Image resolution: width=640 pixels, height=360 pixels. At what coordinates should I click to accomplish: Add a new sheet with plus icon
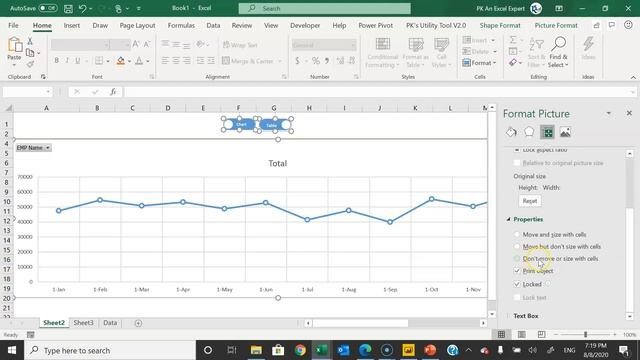click(x=138, y=323)
